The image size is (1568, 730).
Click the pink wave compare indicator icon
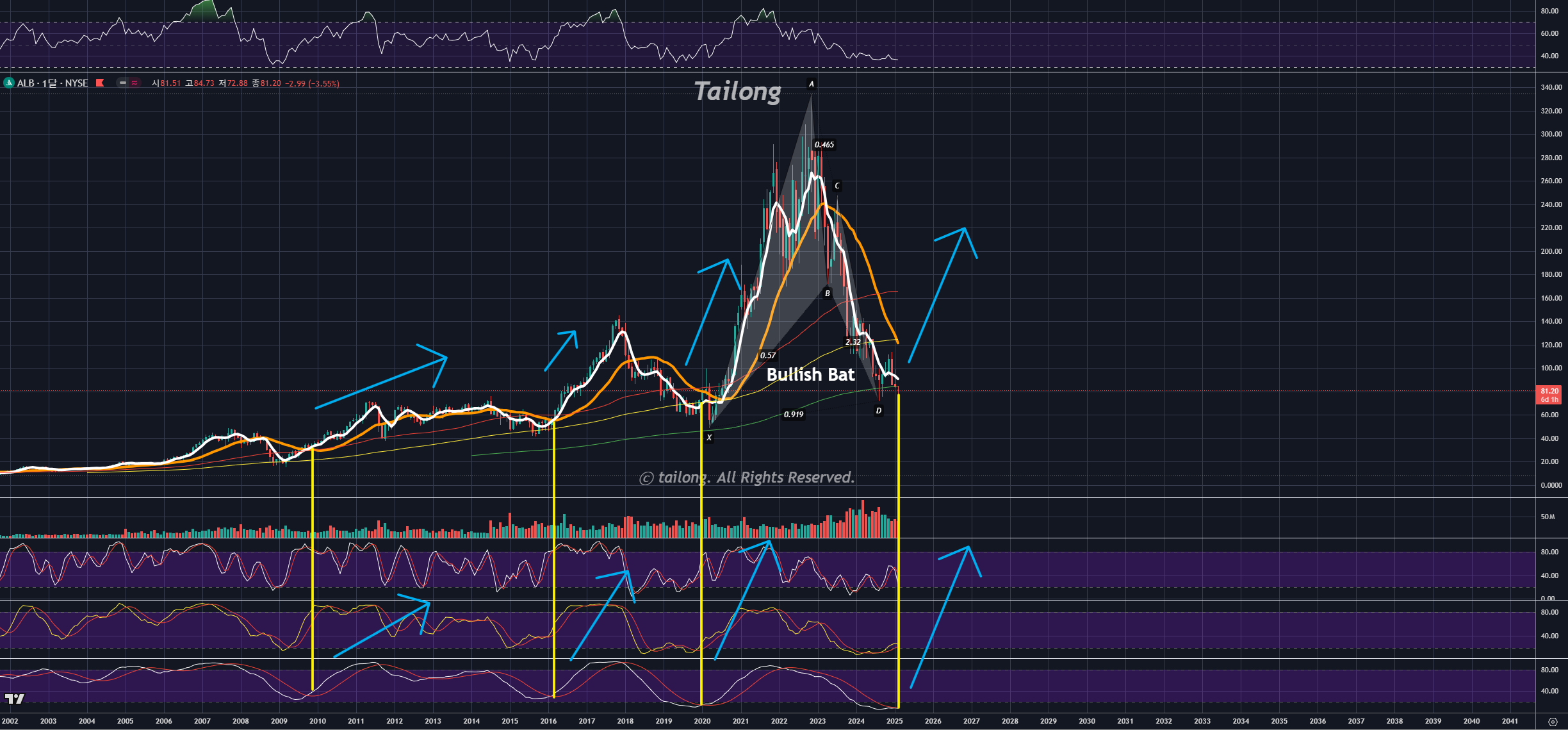135,83
